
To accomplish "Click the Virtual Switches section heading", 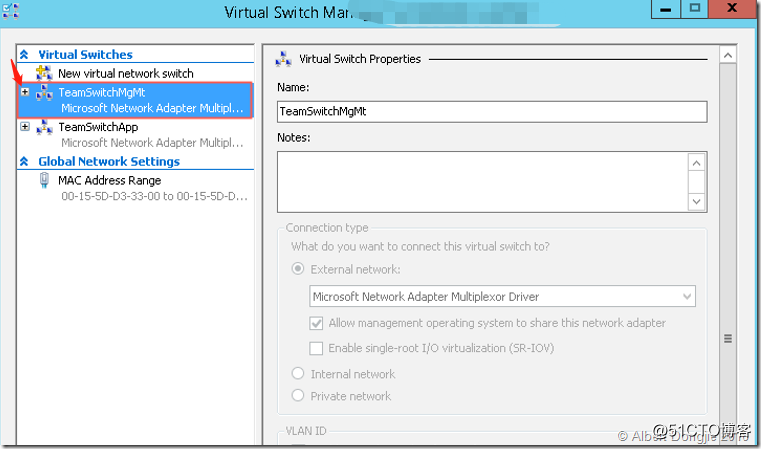I will pyautogui.click(x=85, y=54).
